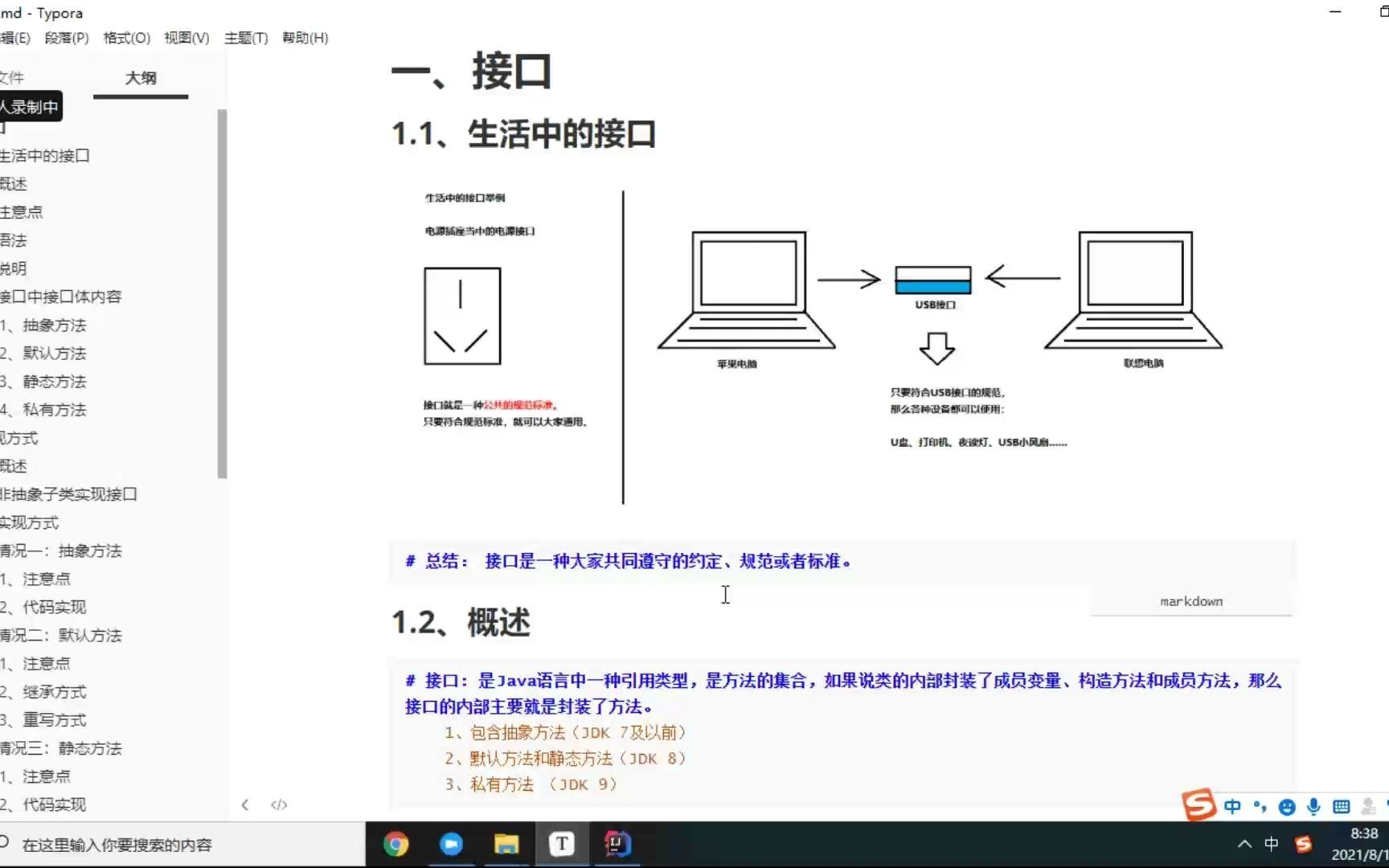The width and height of the screenshot is (1389, 868).
Task: Go to 2、默认方法 outline entry
Action: click(x=43, y=354)
